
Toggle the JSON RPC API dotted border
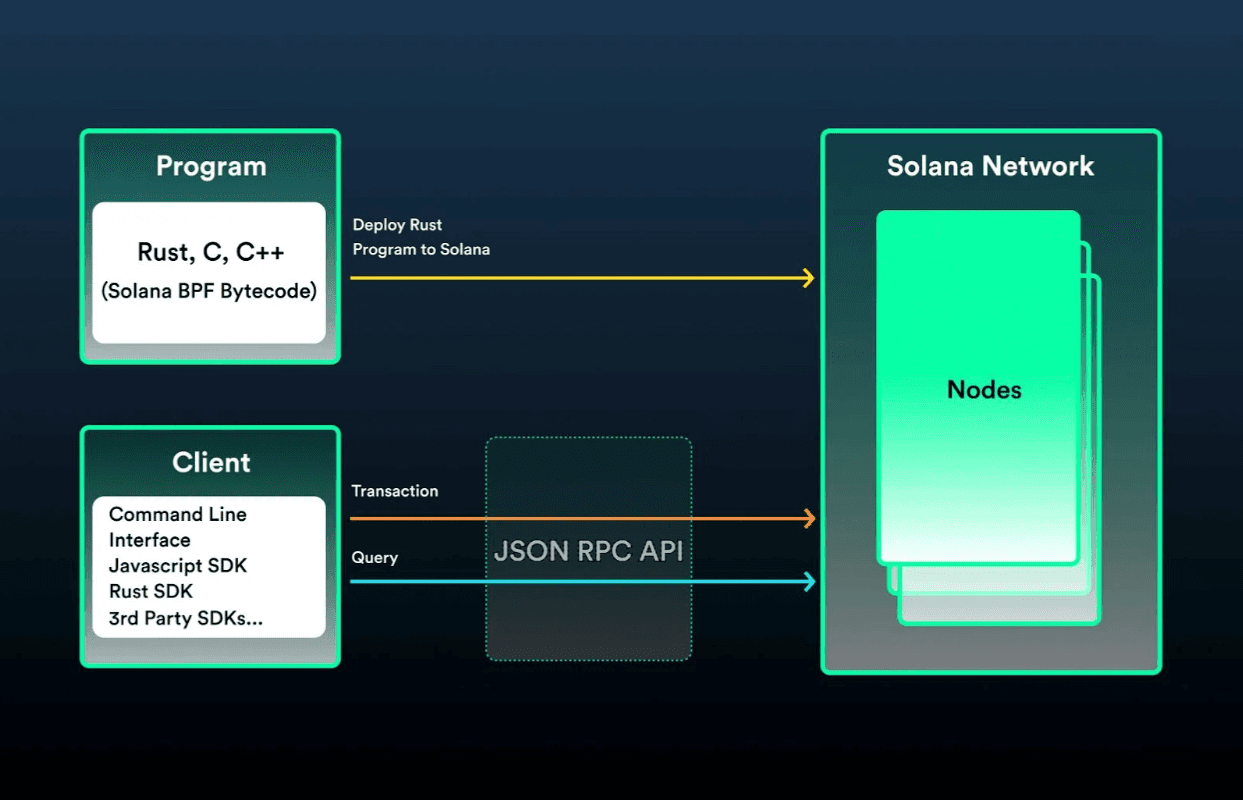coord(588,436)
